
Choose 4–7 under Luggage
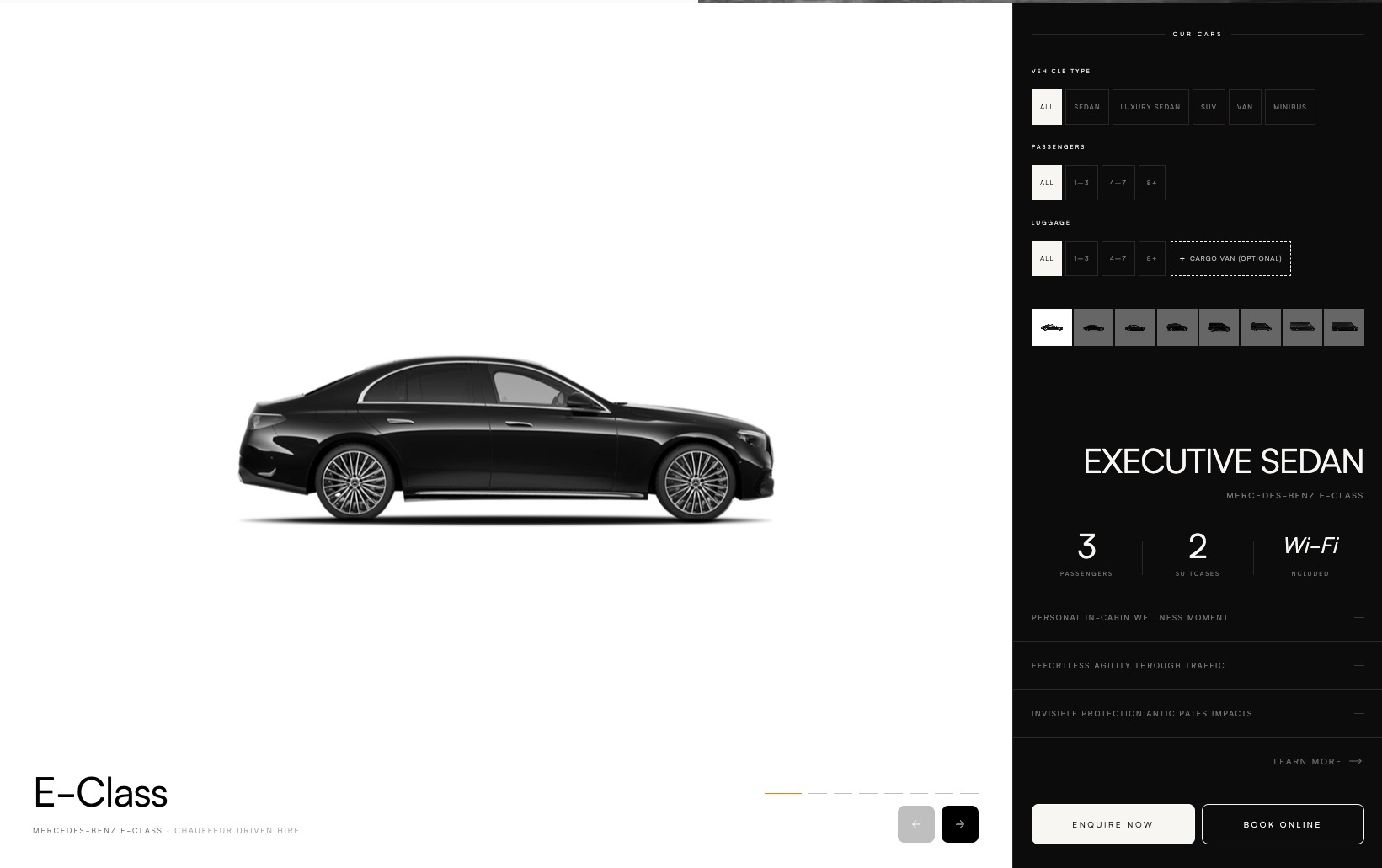click(1118, 258)
